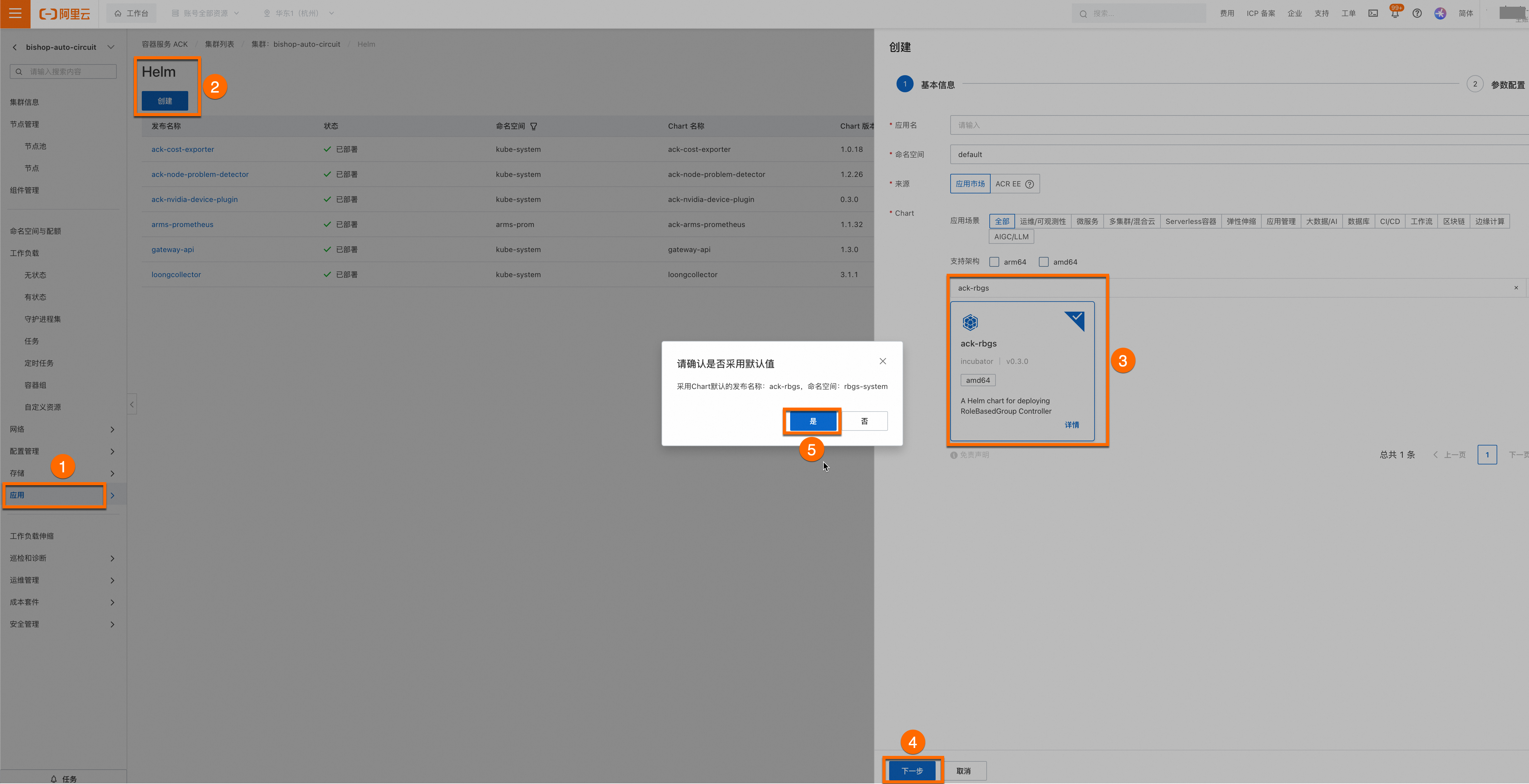Collapse the left sidebar handle
The width and height of the screenshot is (1529, 784).
pyautogui.click(x=132, y=404)
